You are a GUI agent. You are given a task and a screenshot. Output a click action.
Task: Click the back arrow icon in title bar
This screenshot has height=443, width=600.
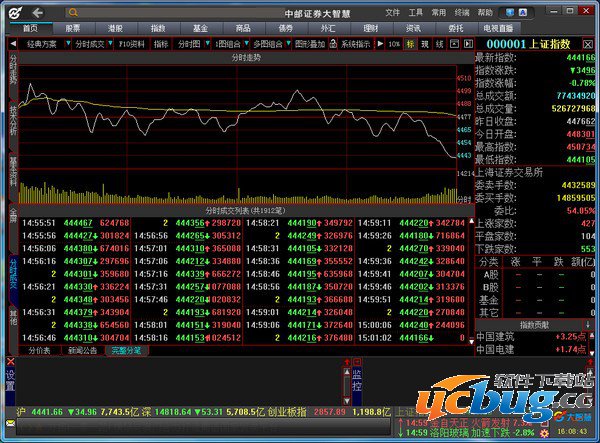[38, 13]
